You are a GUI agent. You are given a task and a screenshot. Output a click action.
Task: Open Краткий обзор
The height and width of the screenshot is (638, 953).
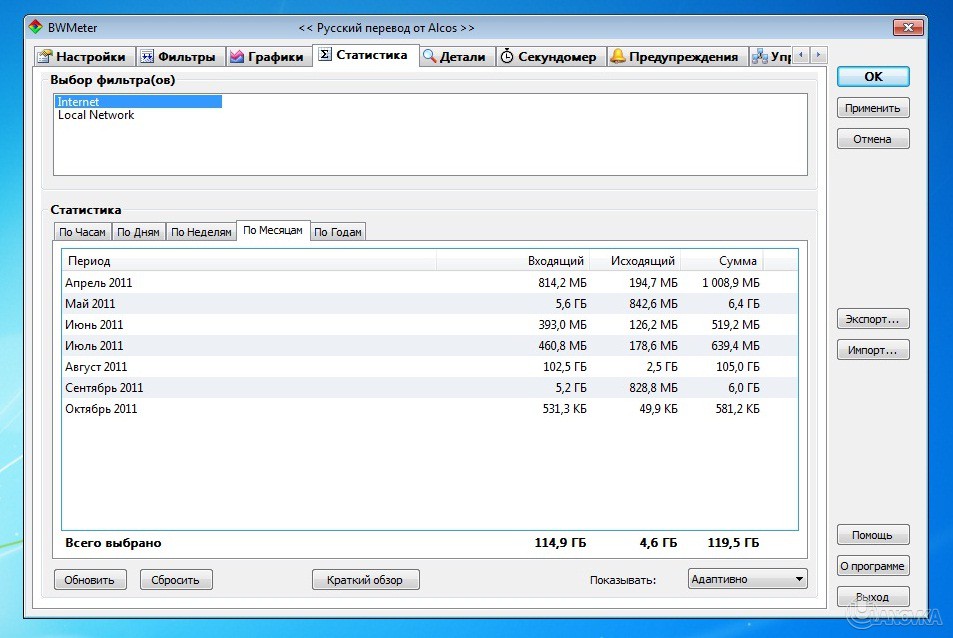(365, 580)
